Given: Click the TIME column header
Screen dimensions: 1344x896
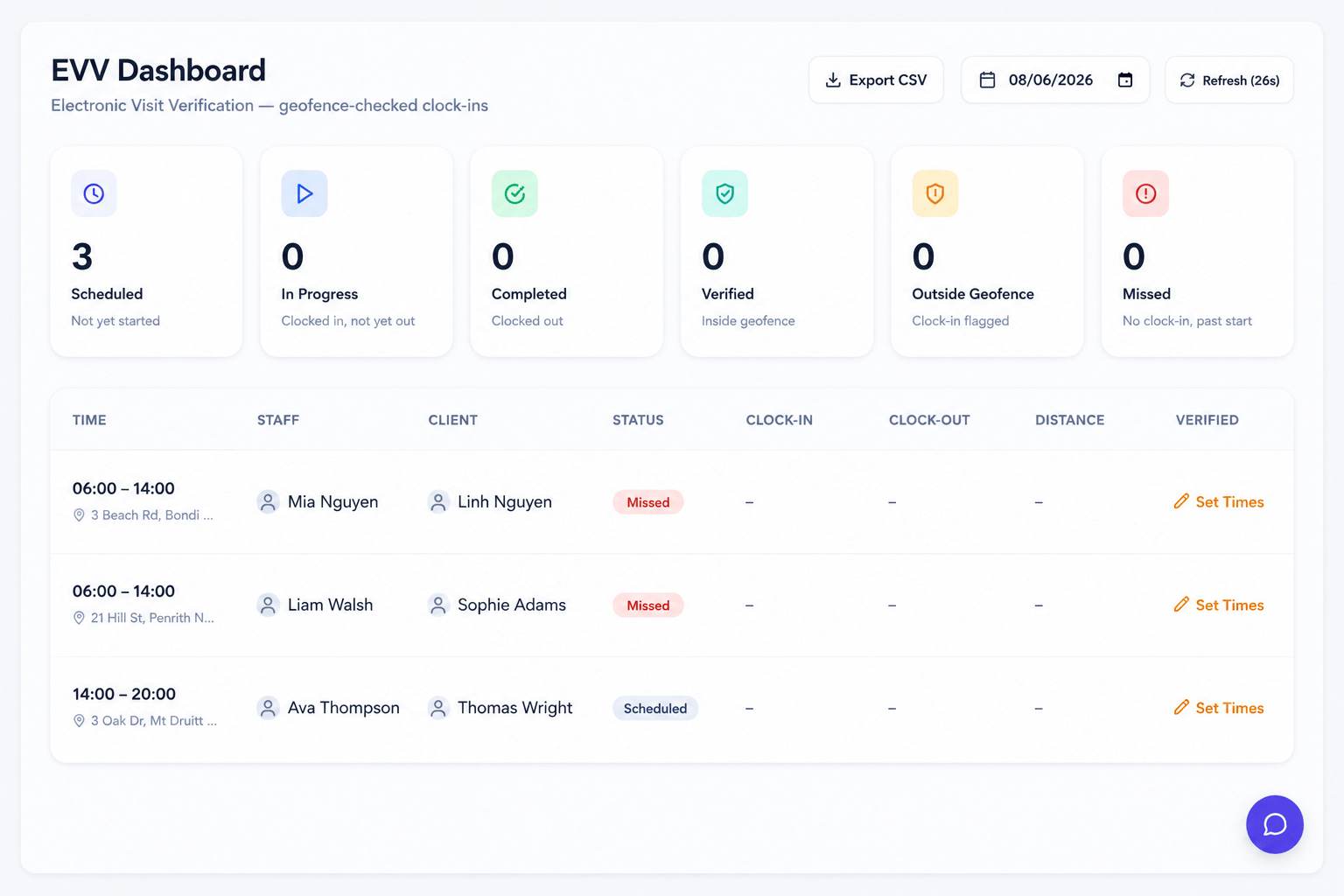Looking at the screenshot, I should click(89, 420).
